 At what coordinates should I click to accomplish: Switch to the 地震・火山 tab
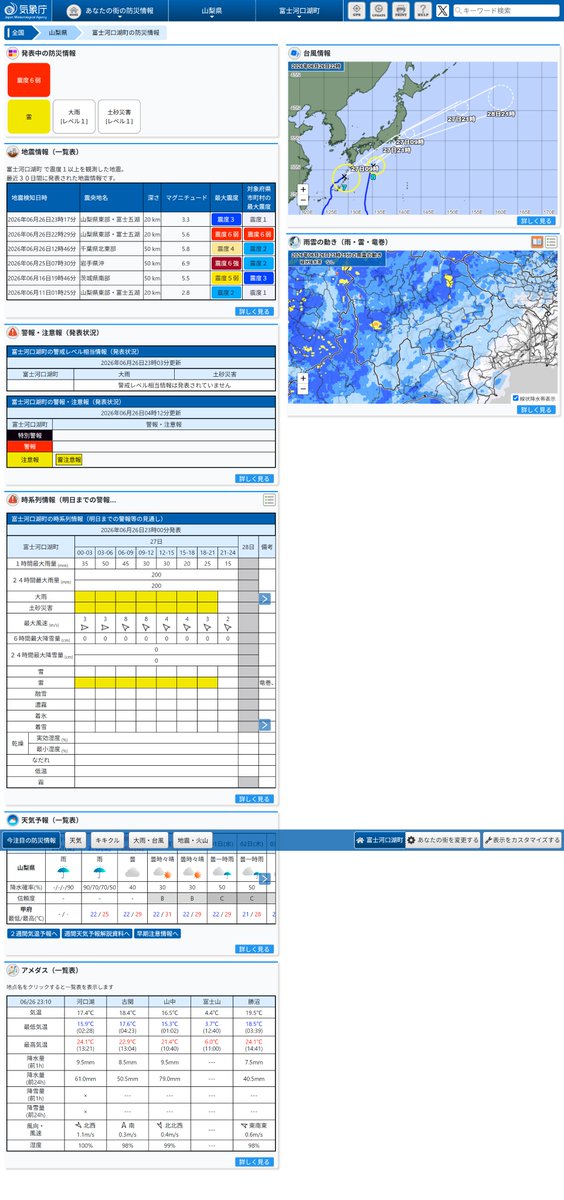pos(193,841)
